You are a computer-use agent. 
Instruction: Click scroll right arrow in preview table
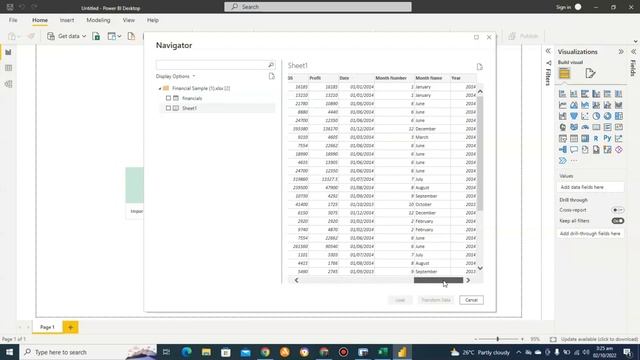pos(468,280)
